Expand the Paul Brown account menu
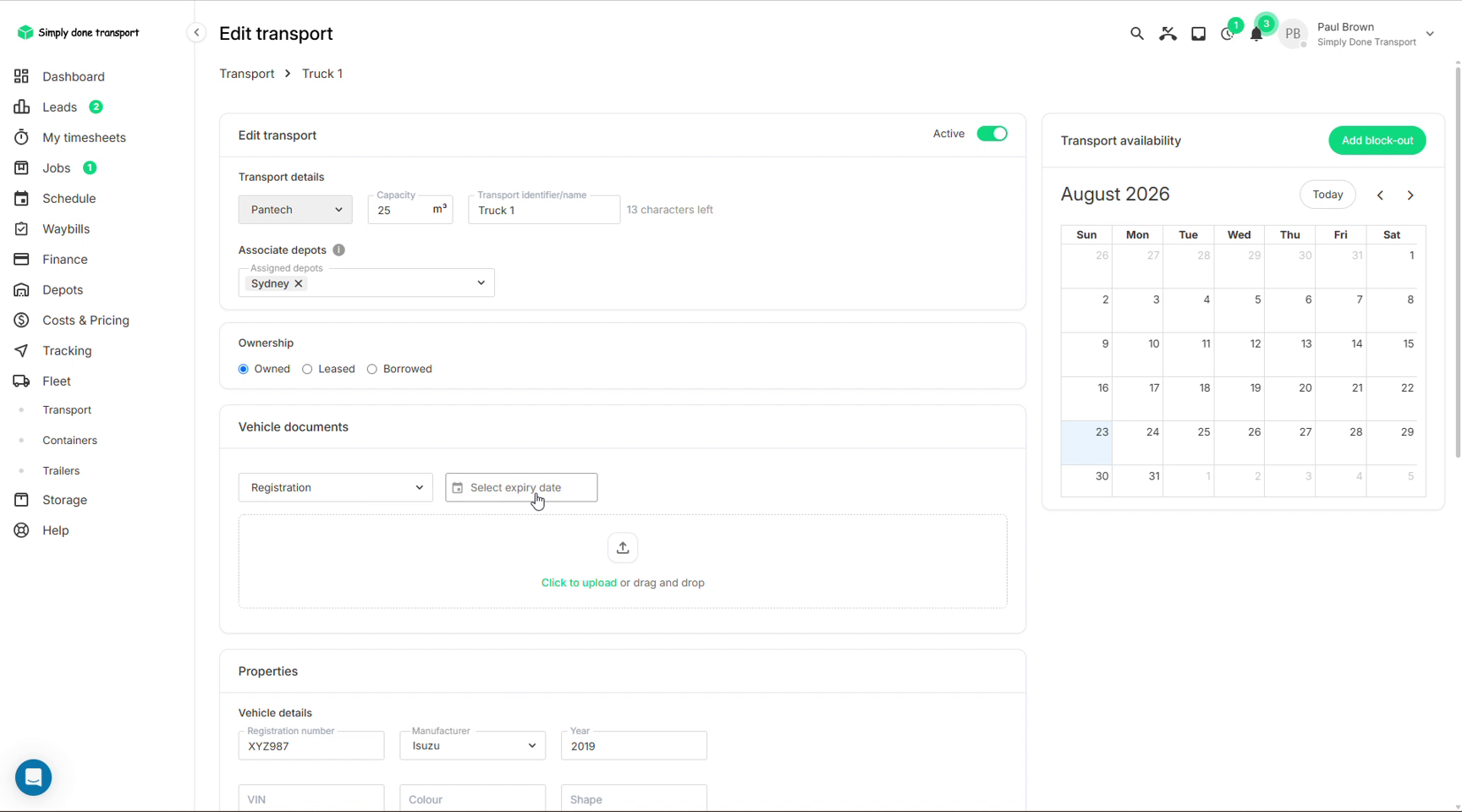The width and height of the screenshot is (1462, 812). (x=1430, y=34)
